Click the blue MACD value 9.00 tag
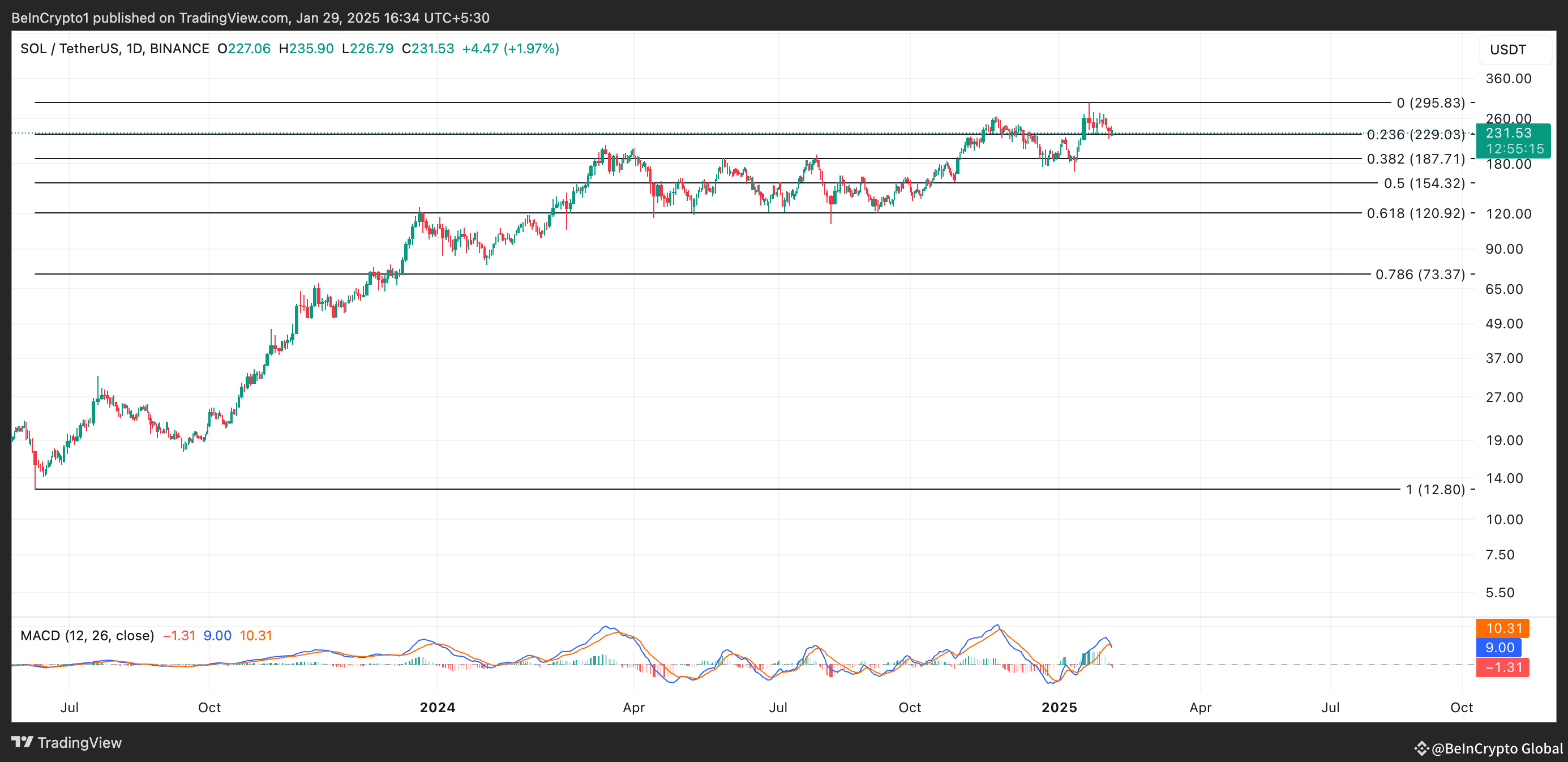1568x762 pixels. tap(1499, 648)
